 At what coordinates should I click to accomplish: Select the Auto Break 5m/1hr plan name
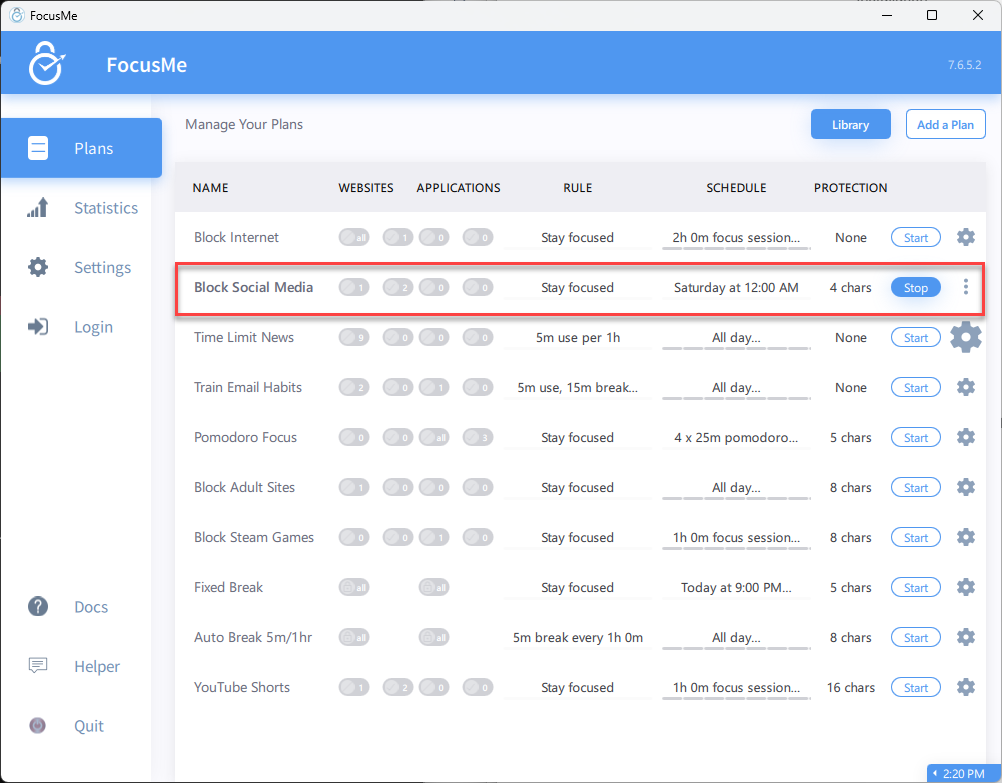(253, 637)
